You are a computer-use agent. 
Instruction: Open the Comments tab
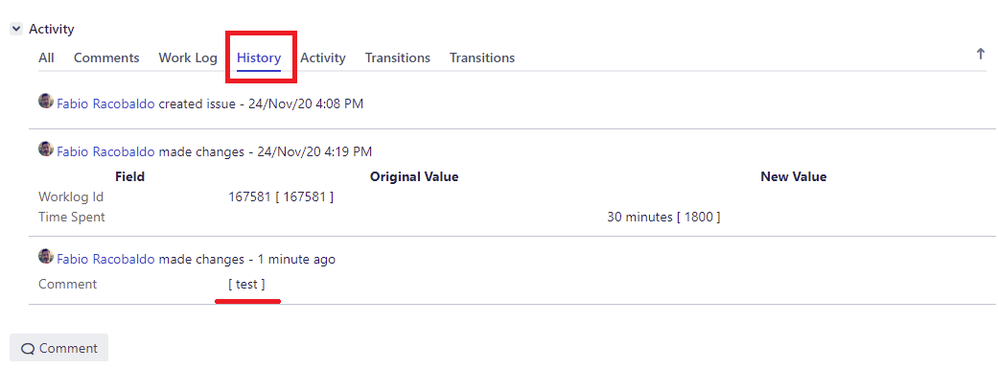[x=106, y=58]
